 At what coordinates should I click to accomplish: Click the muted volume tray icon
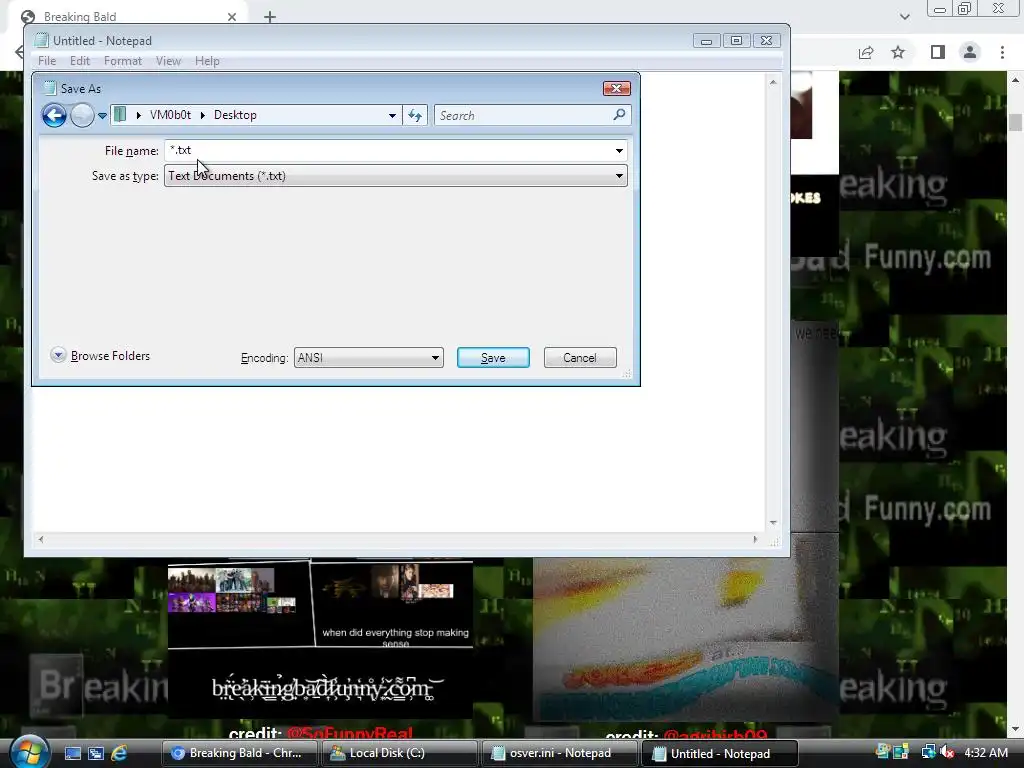coord(947,752)
